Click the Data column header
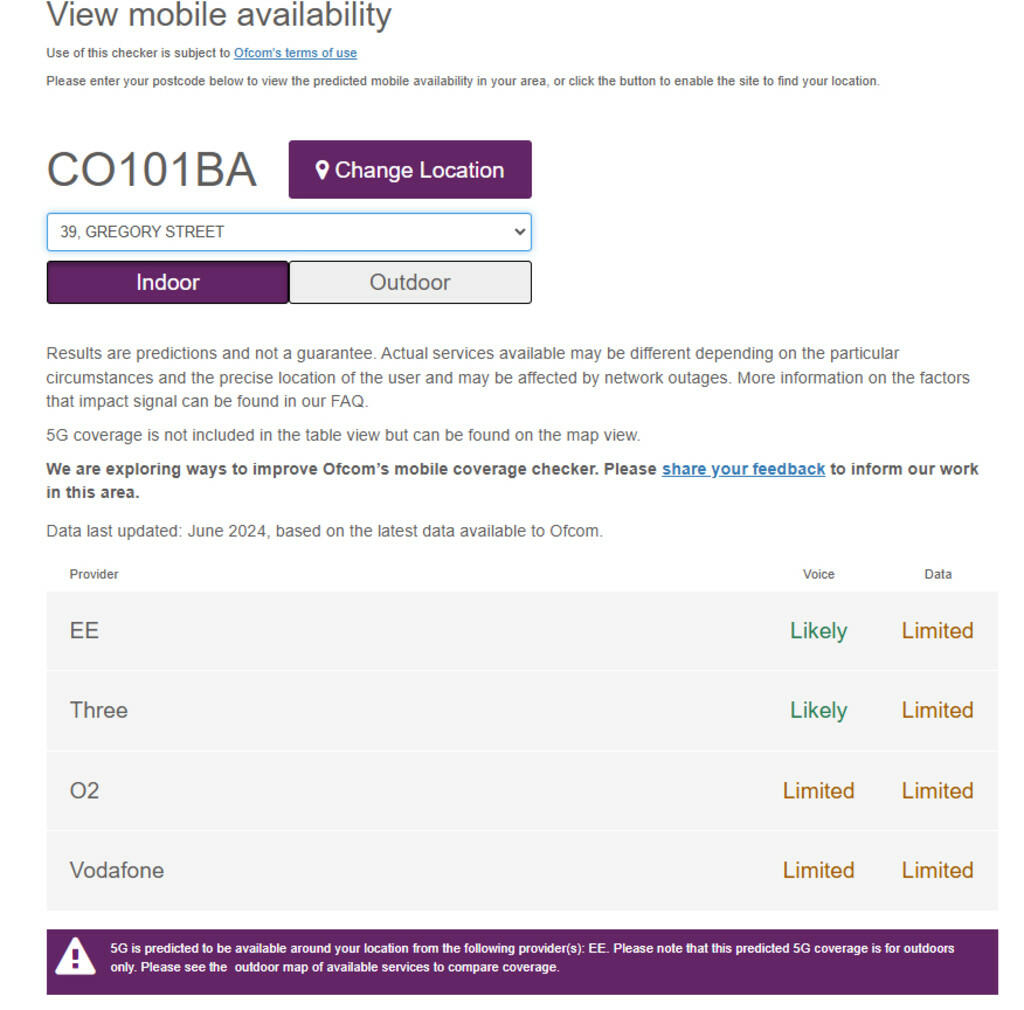 coord(937,574)
